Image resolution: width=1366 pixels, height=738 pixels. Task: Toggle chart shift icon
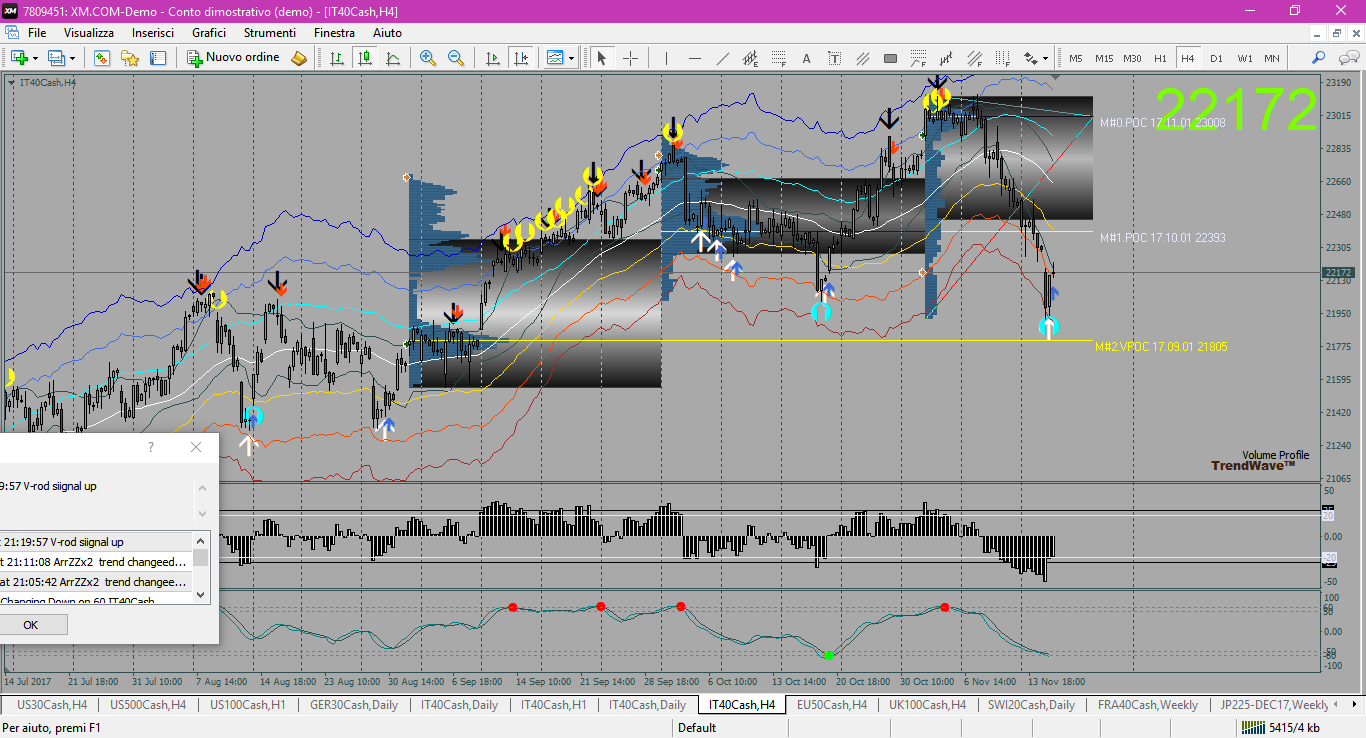click(520, 58)
